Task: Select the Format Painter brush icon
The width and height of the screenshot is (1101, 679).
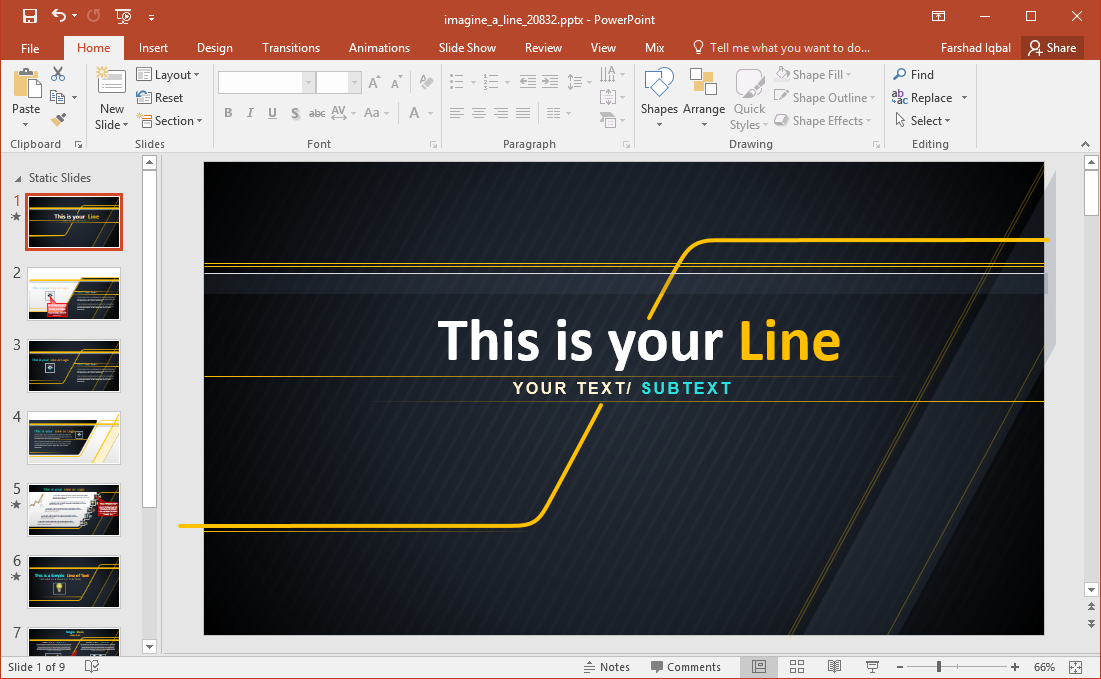Action: coord(59,121)
